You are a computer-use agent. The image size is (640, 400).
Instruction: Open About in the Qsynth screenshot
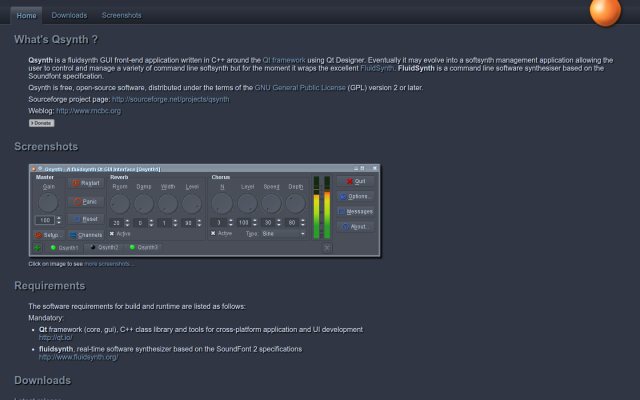[x=356, y=227]
